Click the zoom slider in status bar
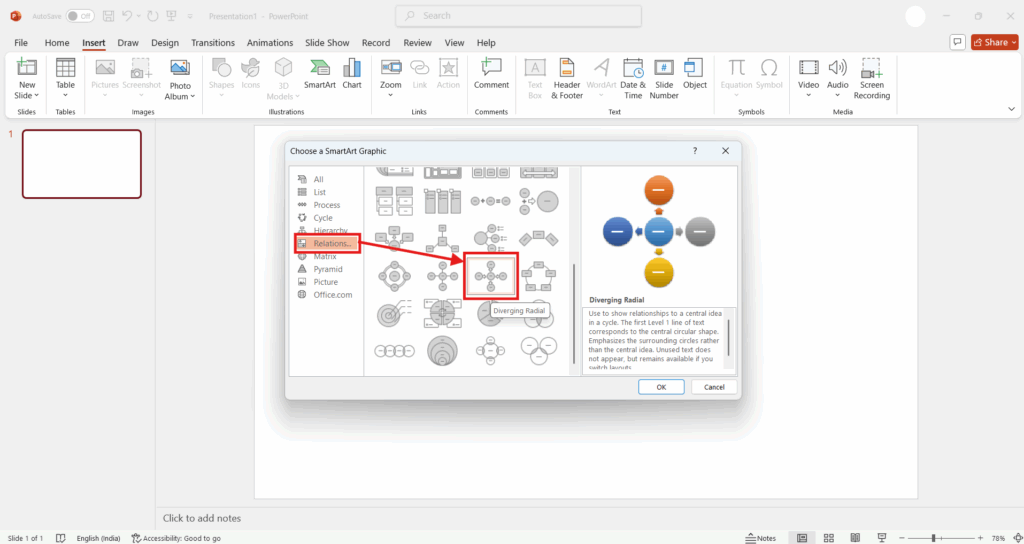Viewport: 1024px width, 544px height. click(933, 538)
